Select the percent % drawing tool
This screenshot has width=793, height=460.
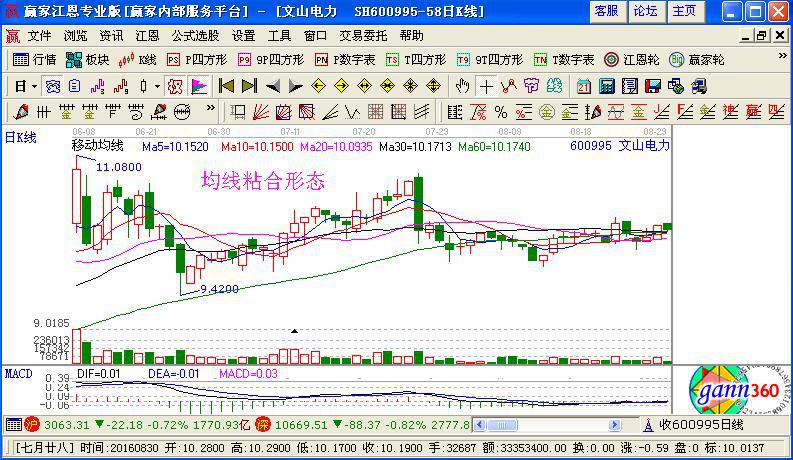click(x=500, y=110)
